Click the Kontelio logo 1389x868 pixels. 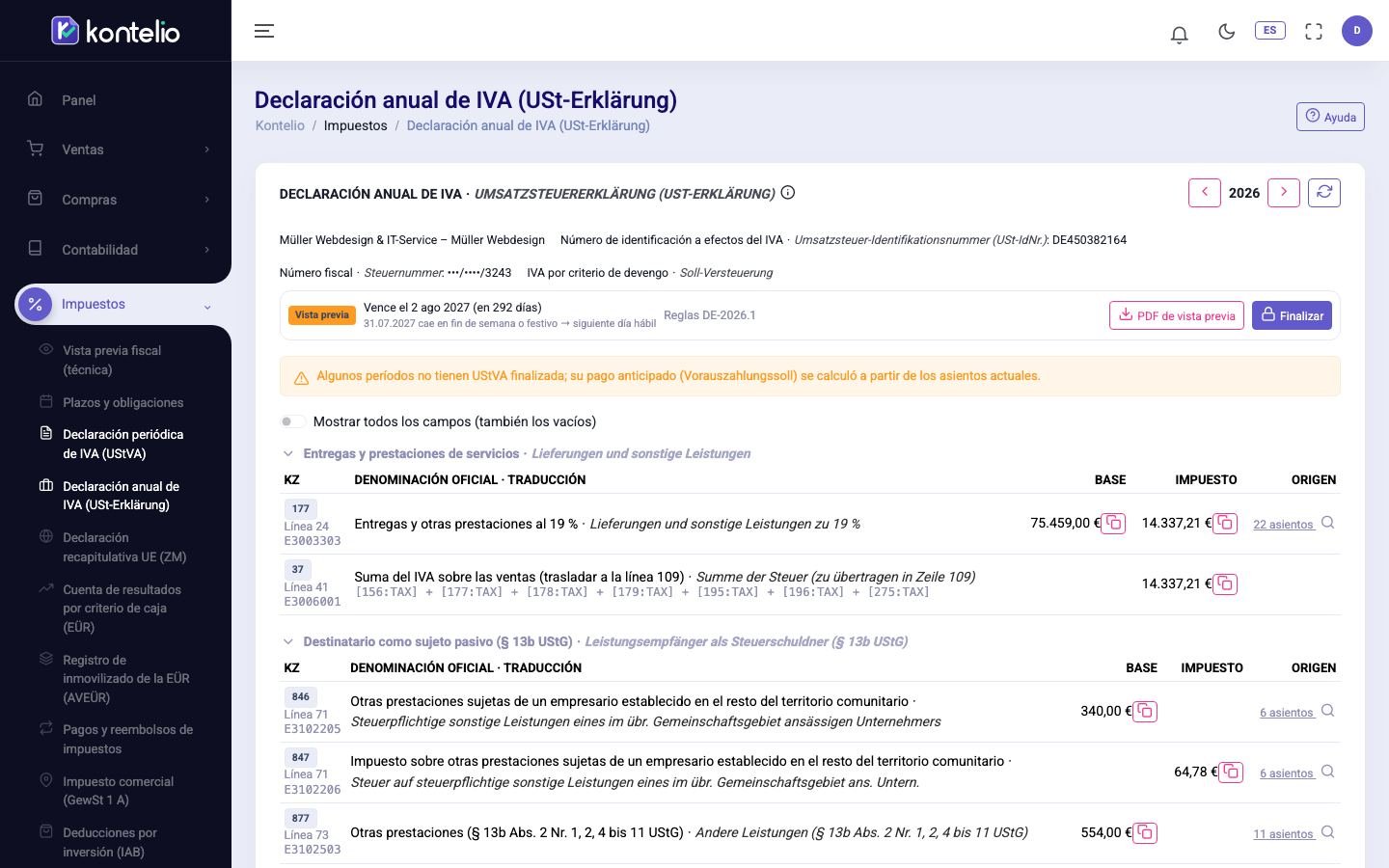pos(116,31)
